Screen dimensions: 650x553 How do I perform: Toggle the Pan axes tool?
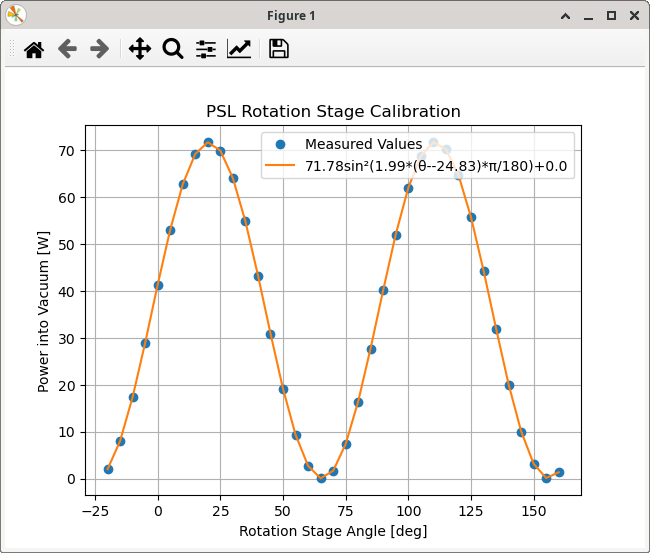click(x=140, y=49)
